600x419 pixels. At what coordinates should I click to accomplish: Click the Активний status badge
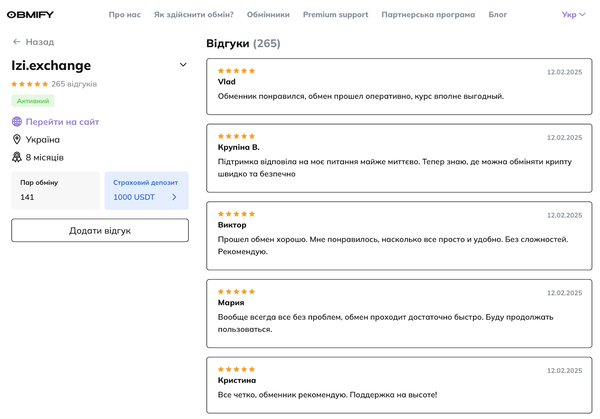33,101
